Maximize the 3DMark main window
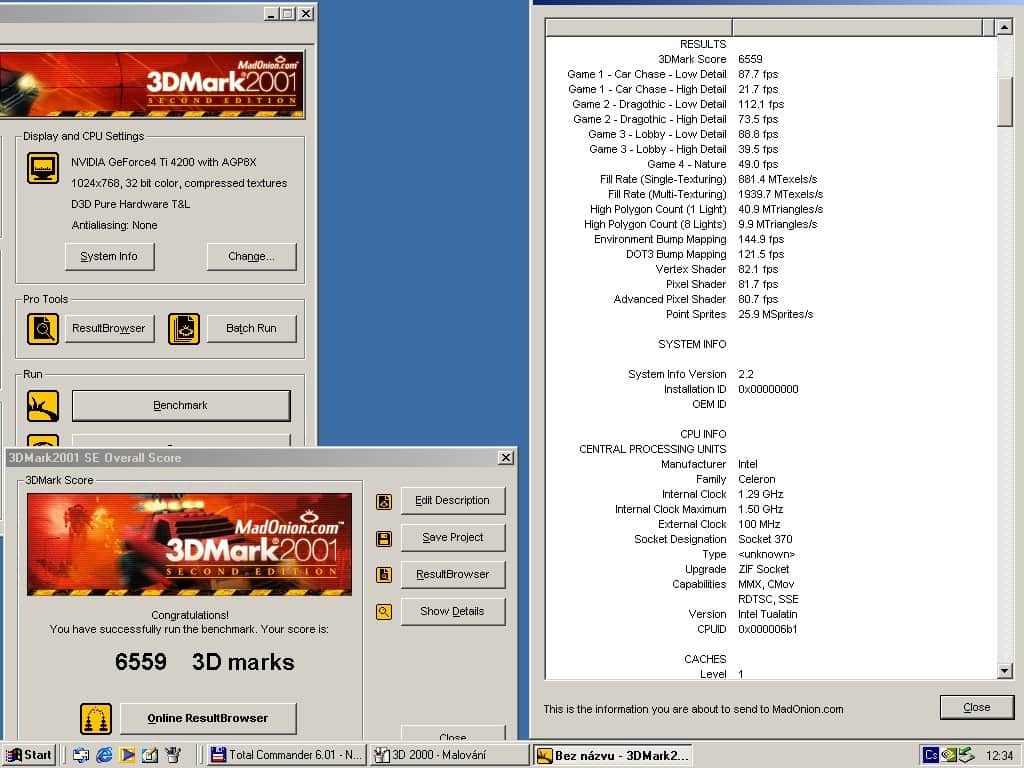This screenshot has height=768, width=1024. click(x=287, y=13)
